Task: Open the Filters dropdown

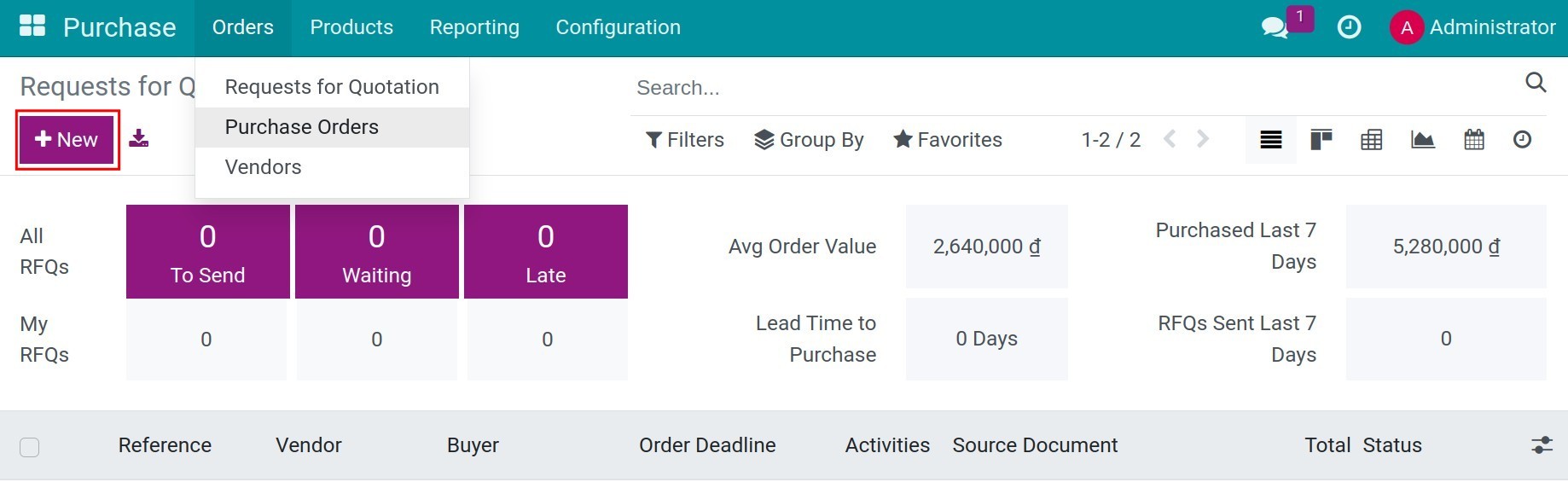Action: (x=685, y=140)
